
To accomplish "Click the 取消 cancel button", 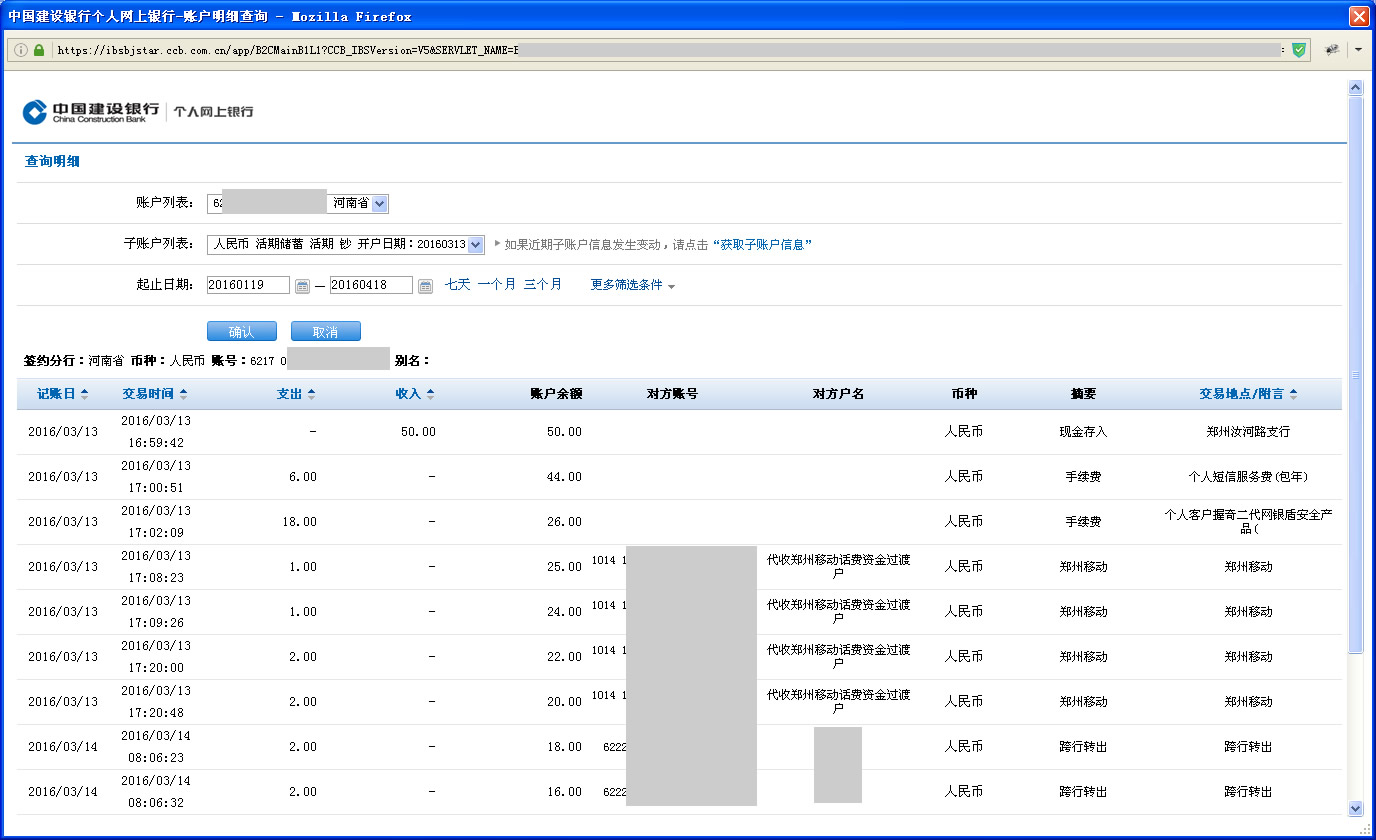I will 326,331.
